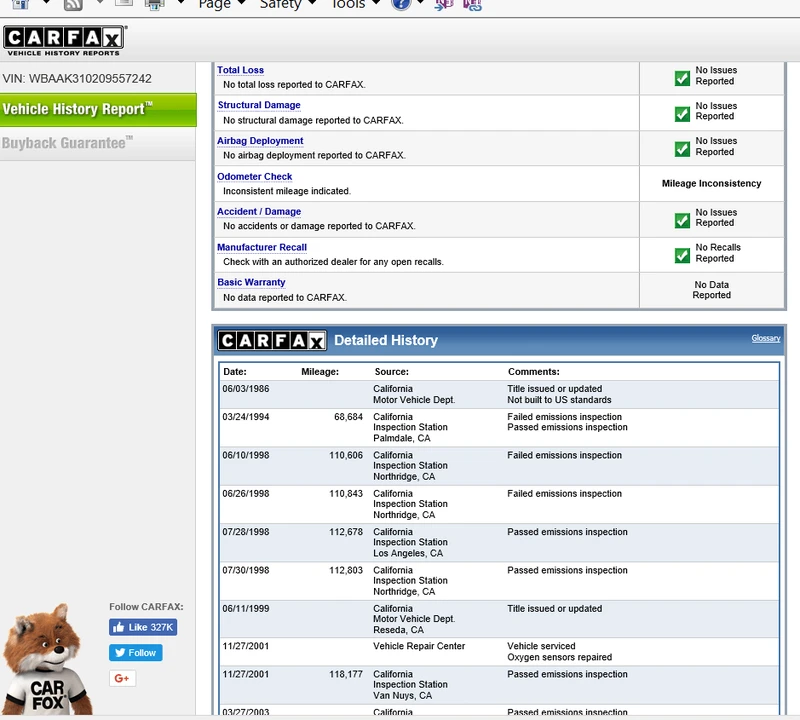Click the CARFAX Vehicle History Reports logo
This screenshot has height=720, width=800.
tap(64, 41)
